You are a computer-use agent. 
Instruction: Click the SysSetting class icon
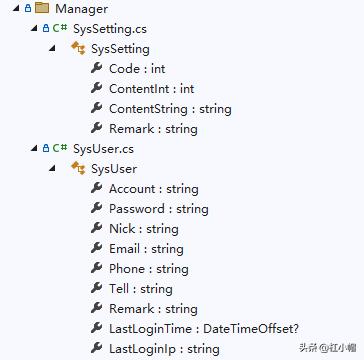pos(78,48)
